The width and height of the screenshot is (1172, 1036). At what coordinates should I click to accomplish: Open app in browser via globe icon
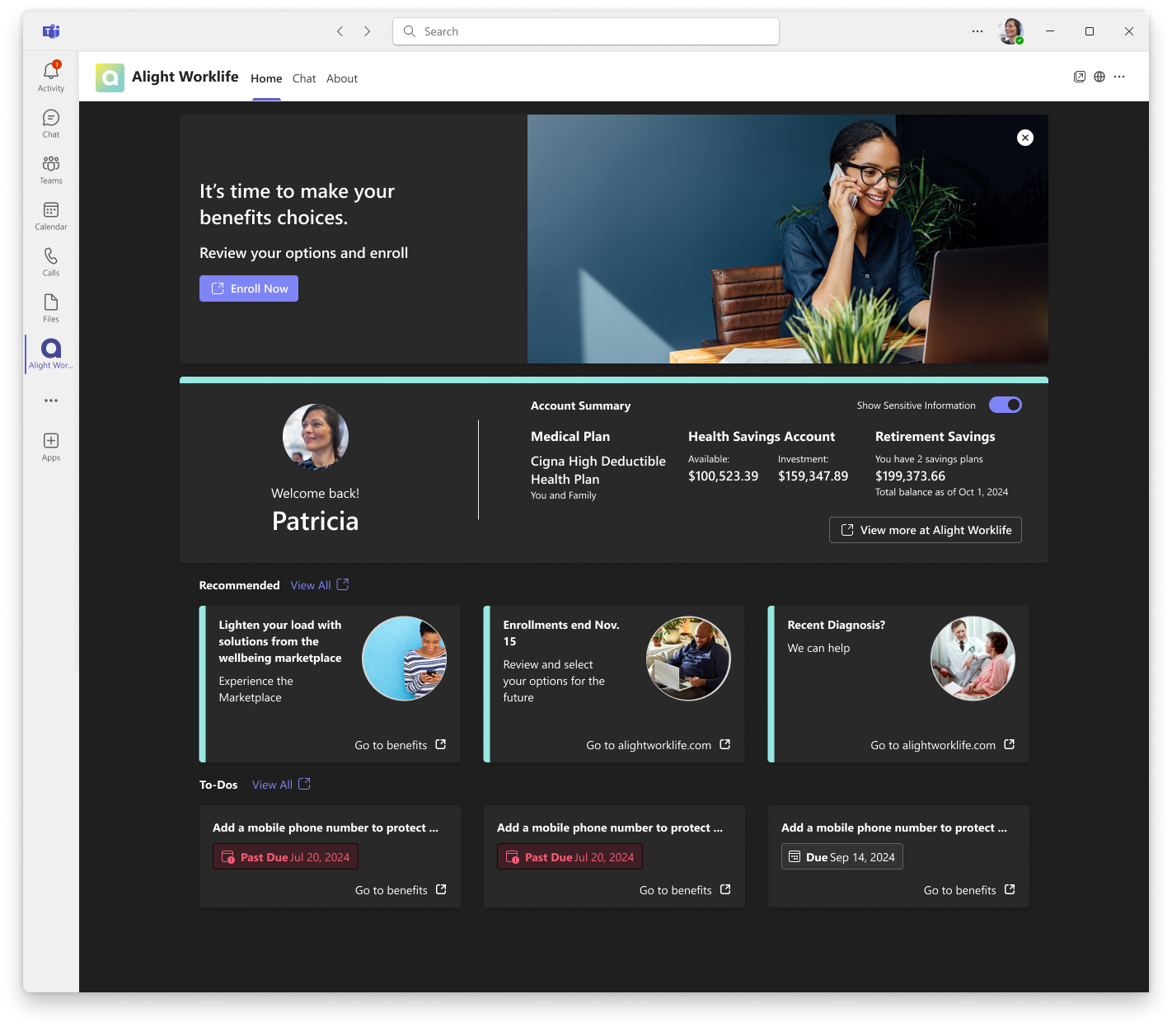1099,77
